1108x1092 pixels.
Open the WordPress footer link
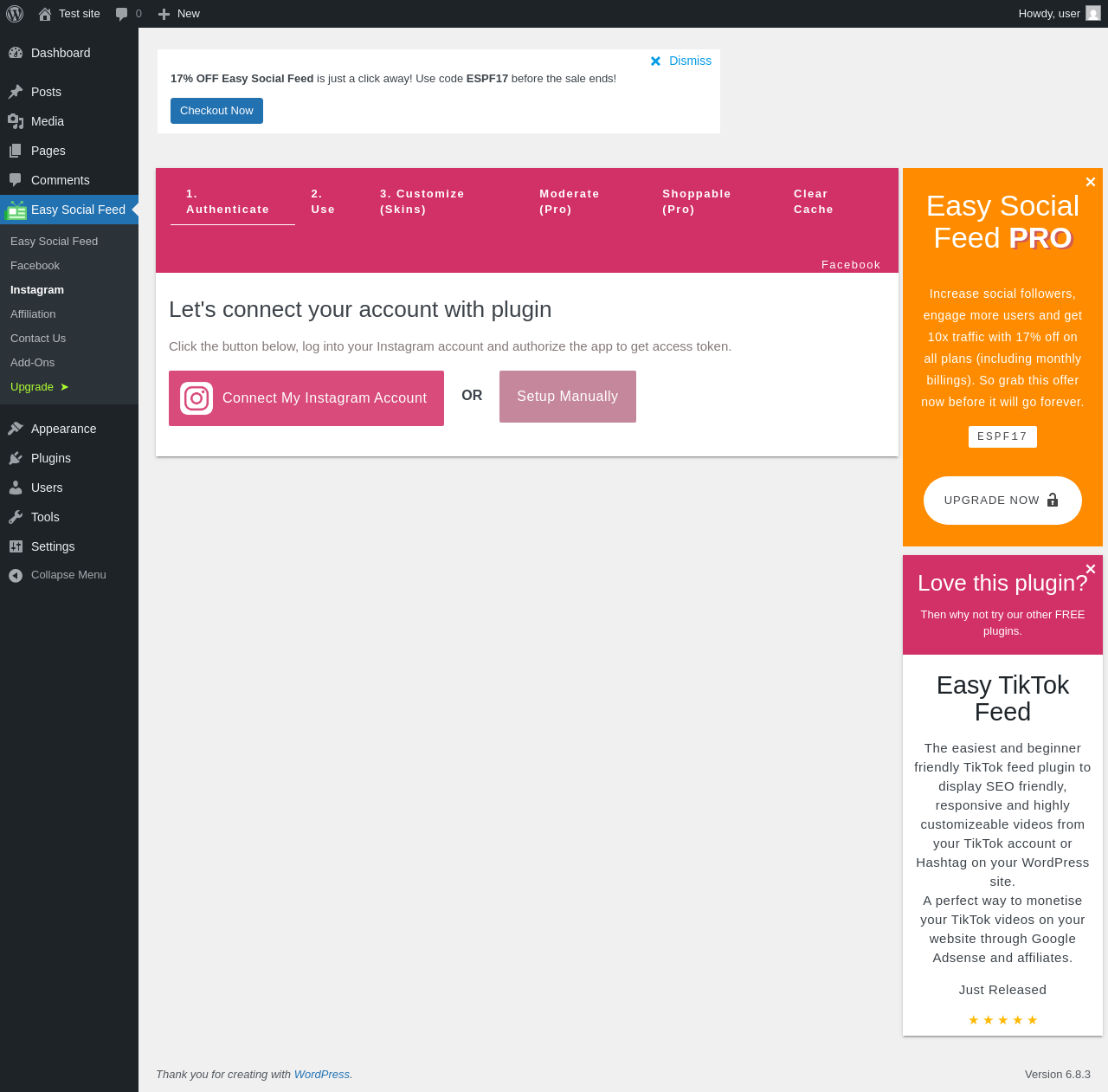[x=322, y=1074]
